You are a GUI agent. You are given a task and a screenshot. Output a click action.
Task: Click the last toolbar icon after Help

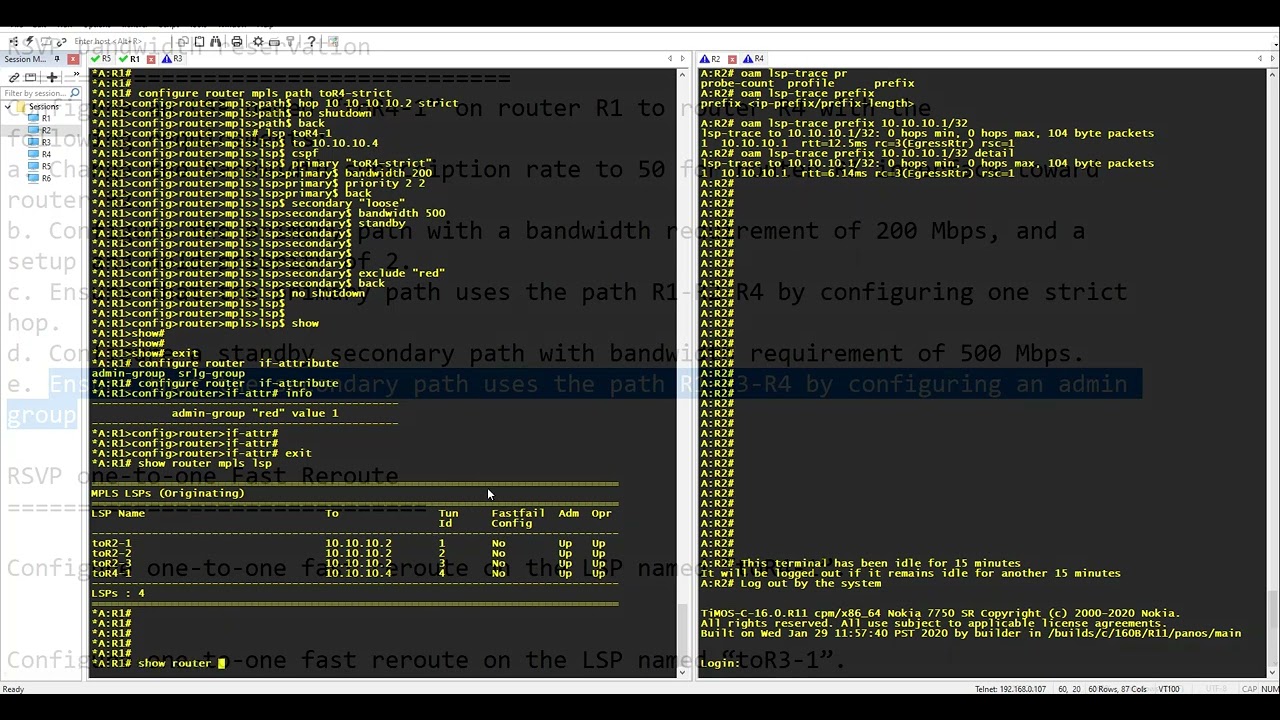tap(333, 42)
